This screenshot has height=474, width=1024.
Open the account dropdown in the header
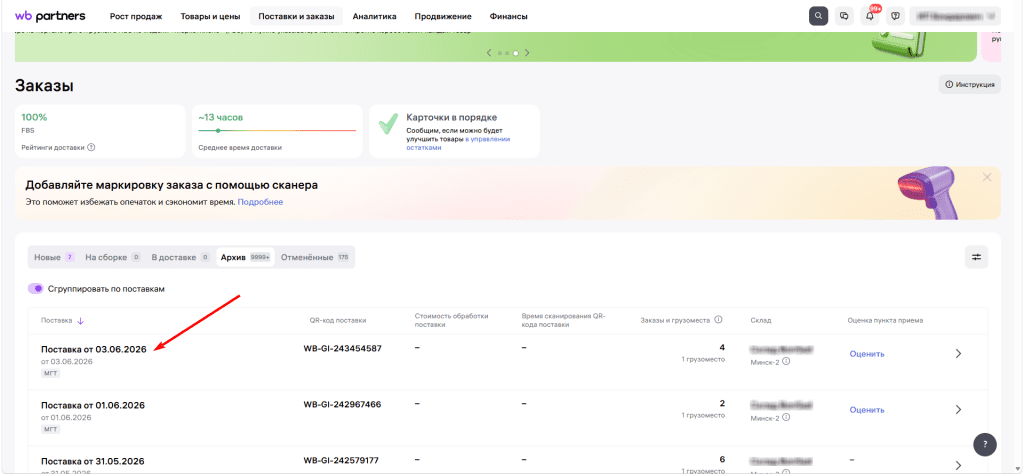click(x=955, y=16)
